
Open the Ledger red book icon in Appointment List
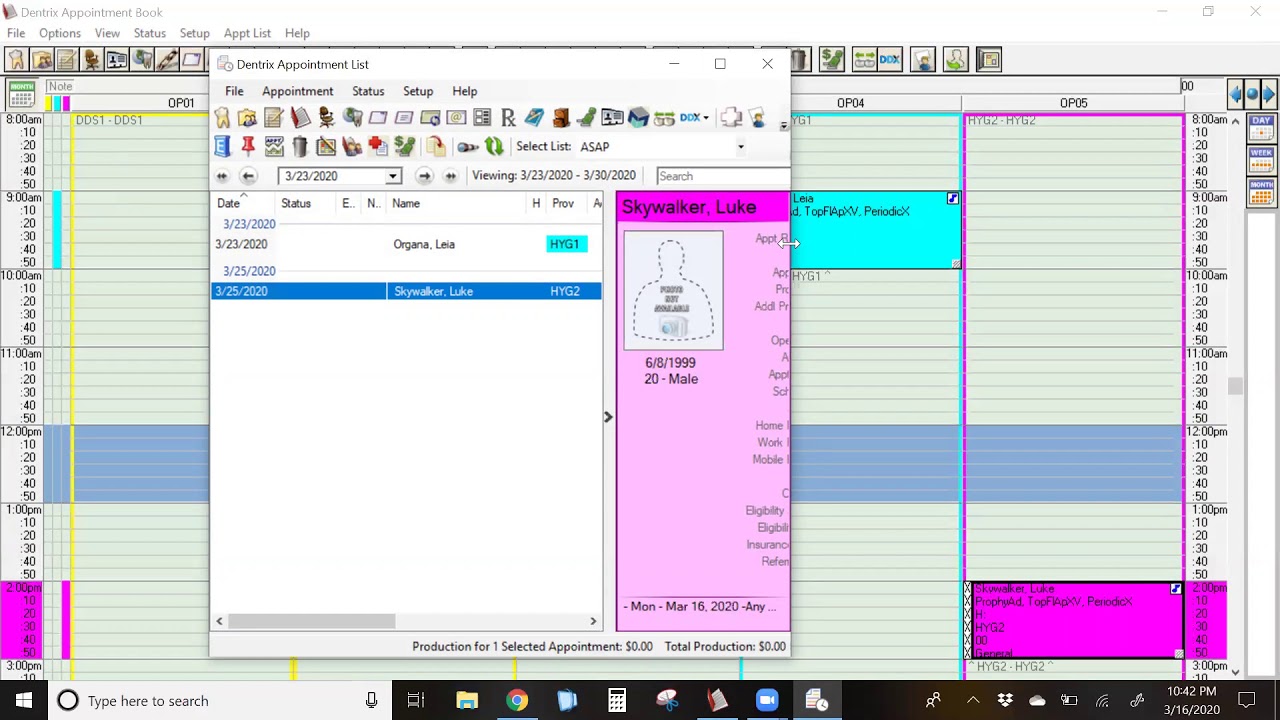click(300, 118)
